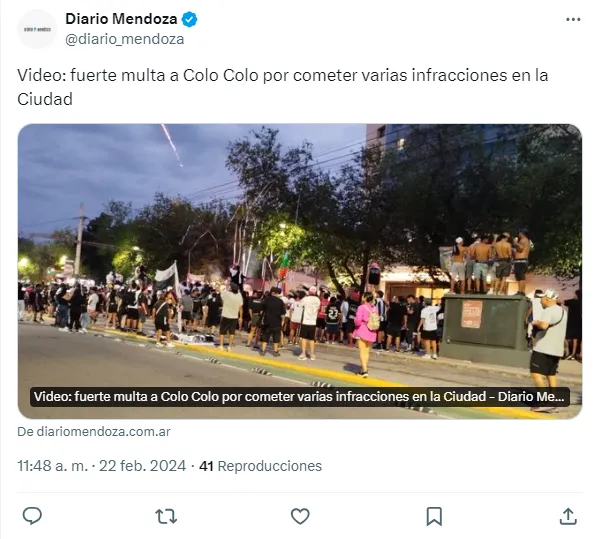The width and height of the screenshot is (599, 539).
Task: Bookmark the tweet with the bookmark icon
Action: pos(434,516)
